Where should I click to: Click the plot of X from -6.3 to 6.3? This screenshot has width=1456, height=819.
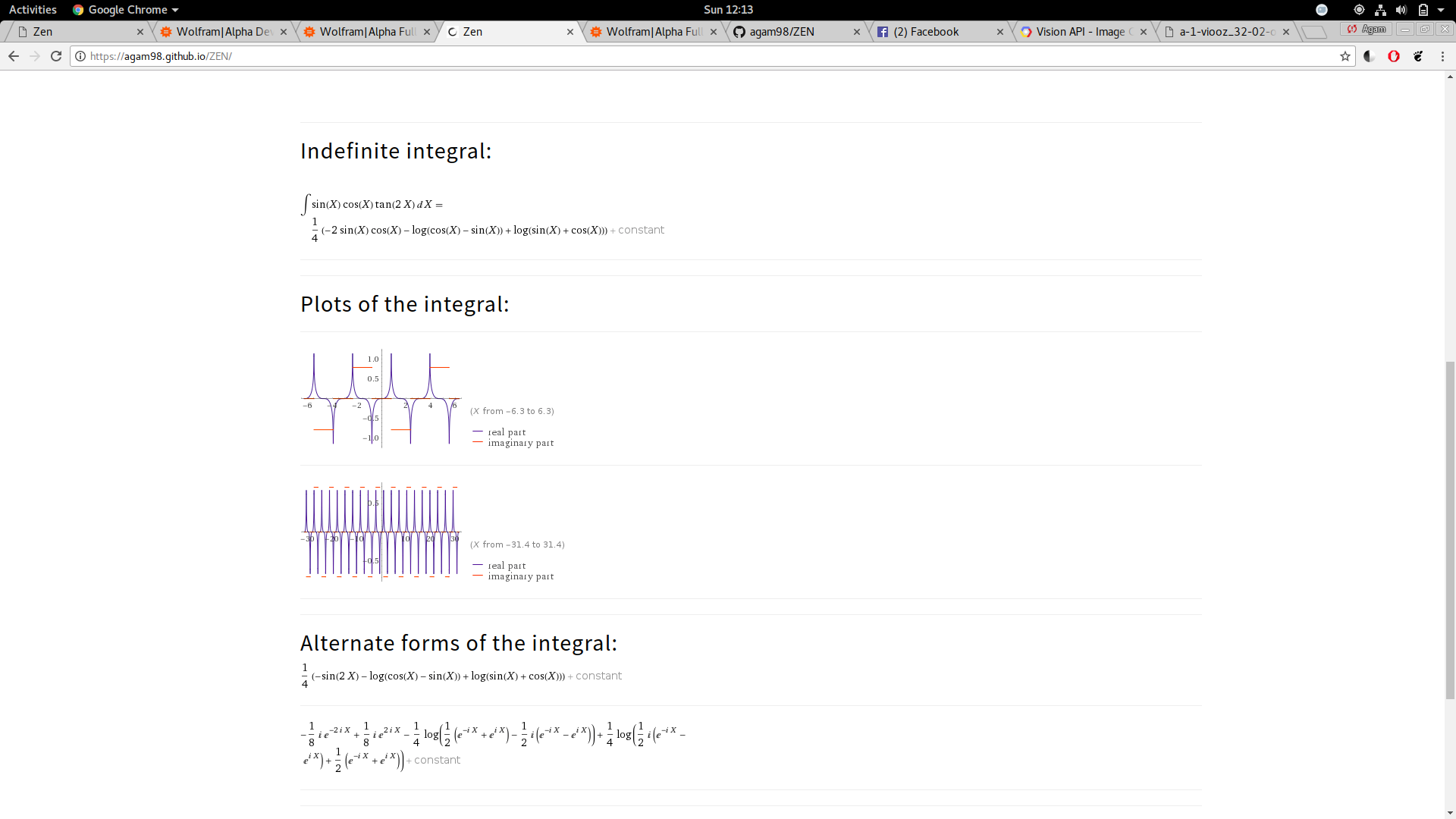pyautogui.click(x=381, y=398)
